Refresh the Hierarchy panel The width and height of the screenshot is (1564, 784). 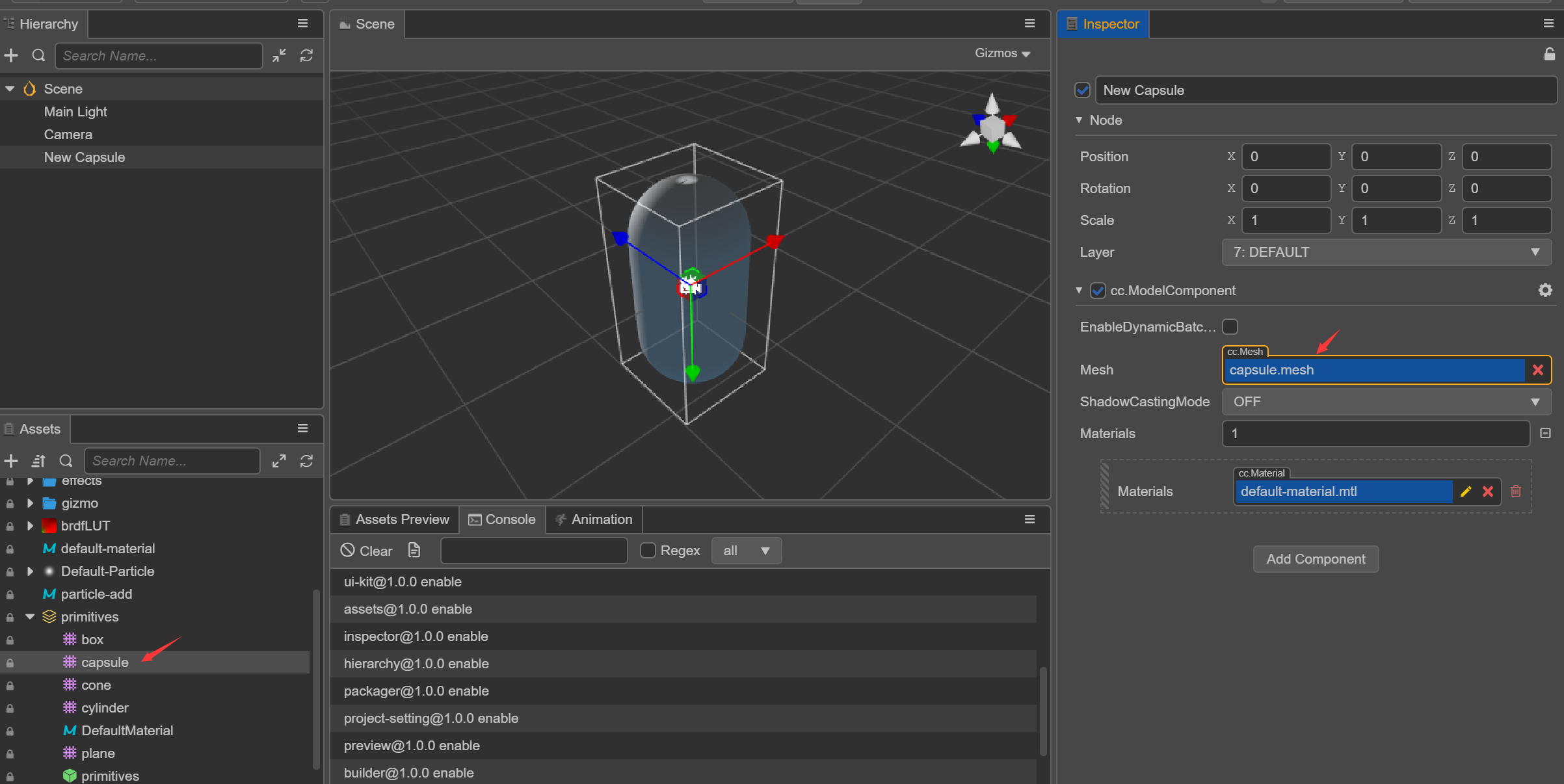[306, 56]
